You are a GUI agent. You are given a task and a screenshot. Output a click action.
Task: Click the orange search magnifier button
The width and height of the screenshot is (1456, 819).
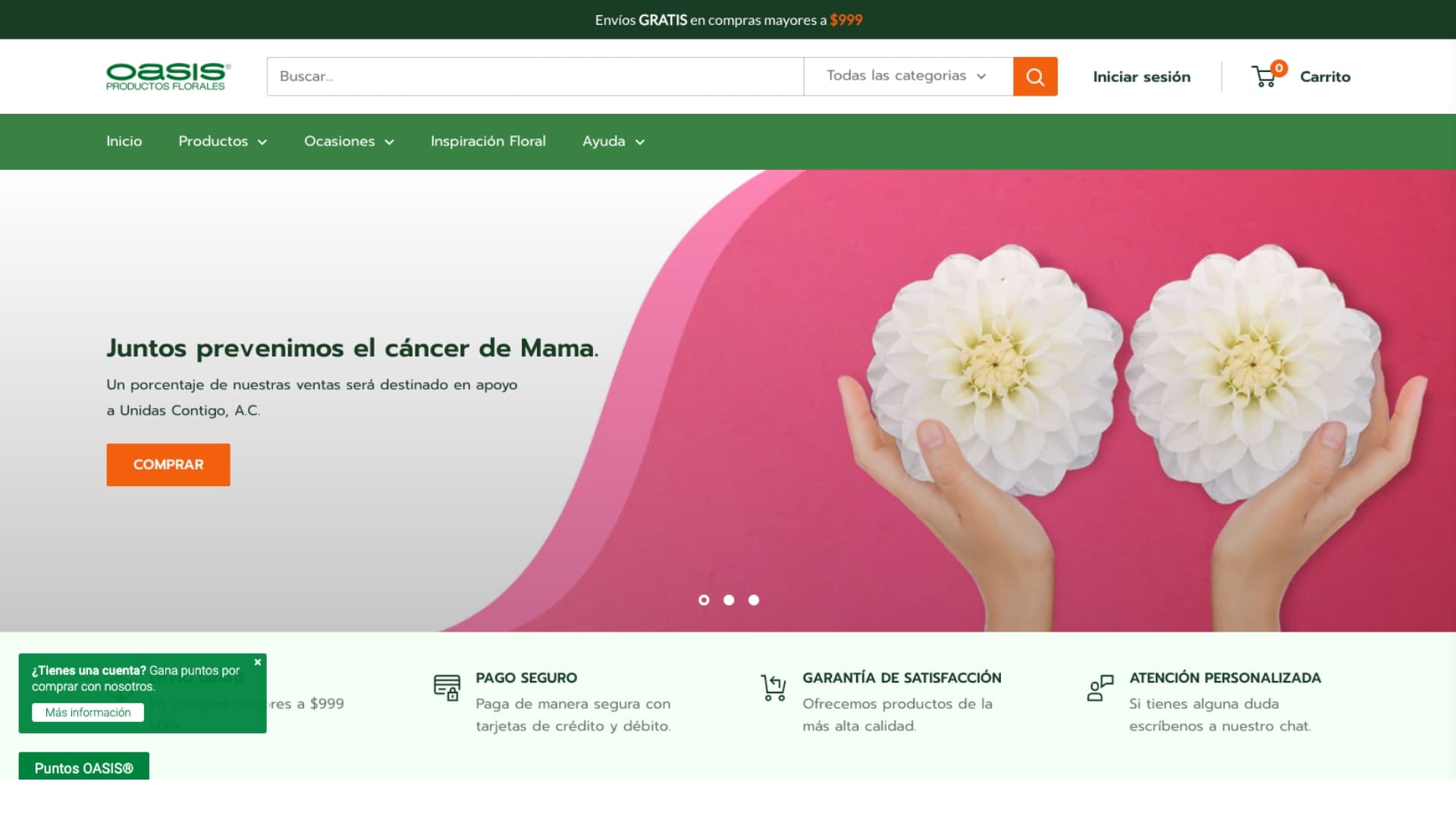point(1035,77)
